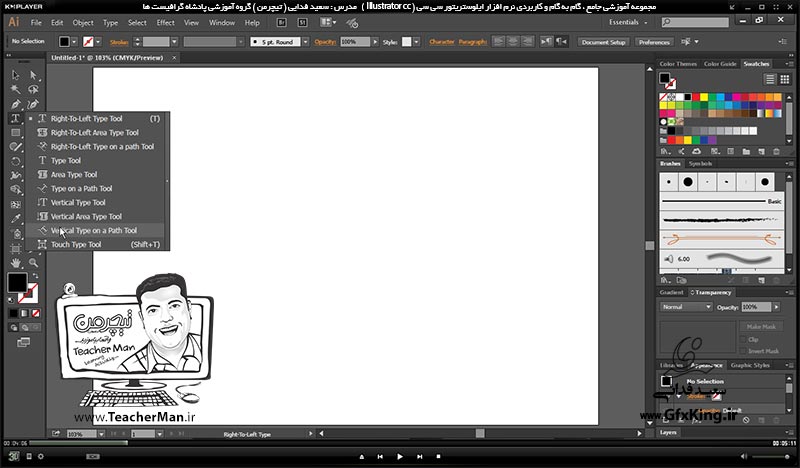Select the Eyedropper tool

point(15,219)
